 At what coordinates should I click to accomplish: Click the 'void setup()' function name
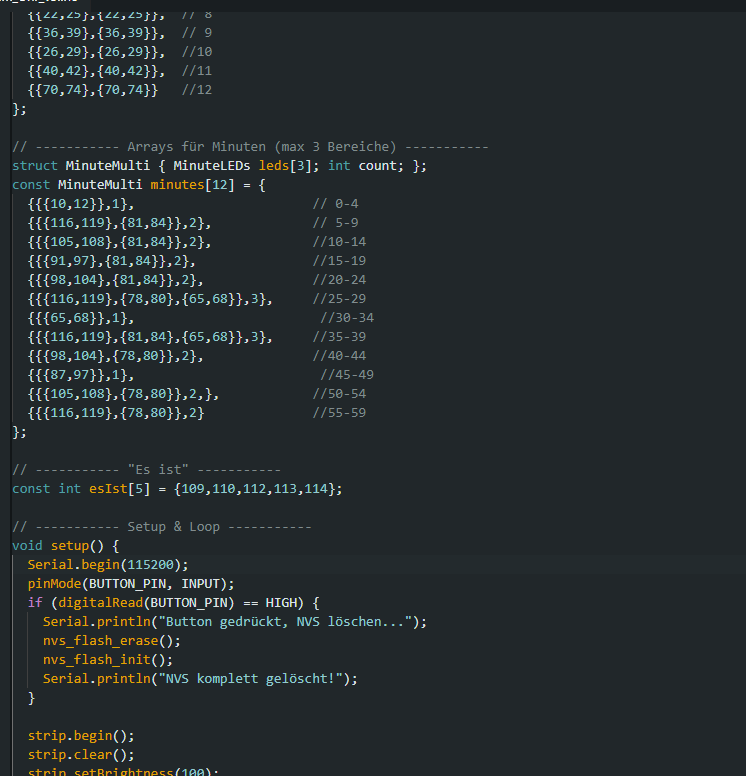click(x=74, y=545)
